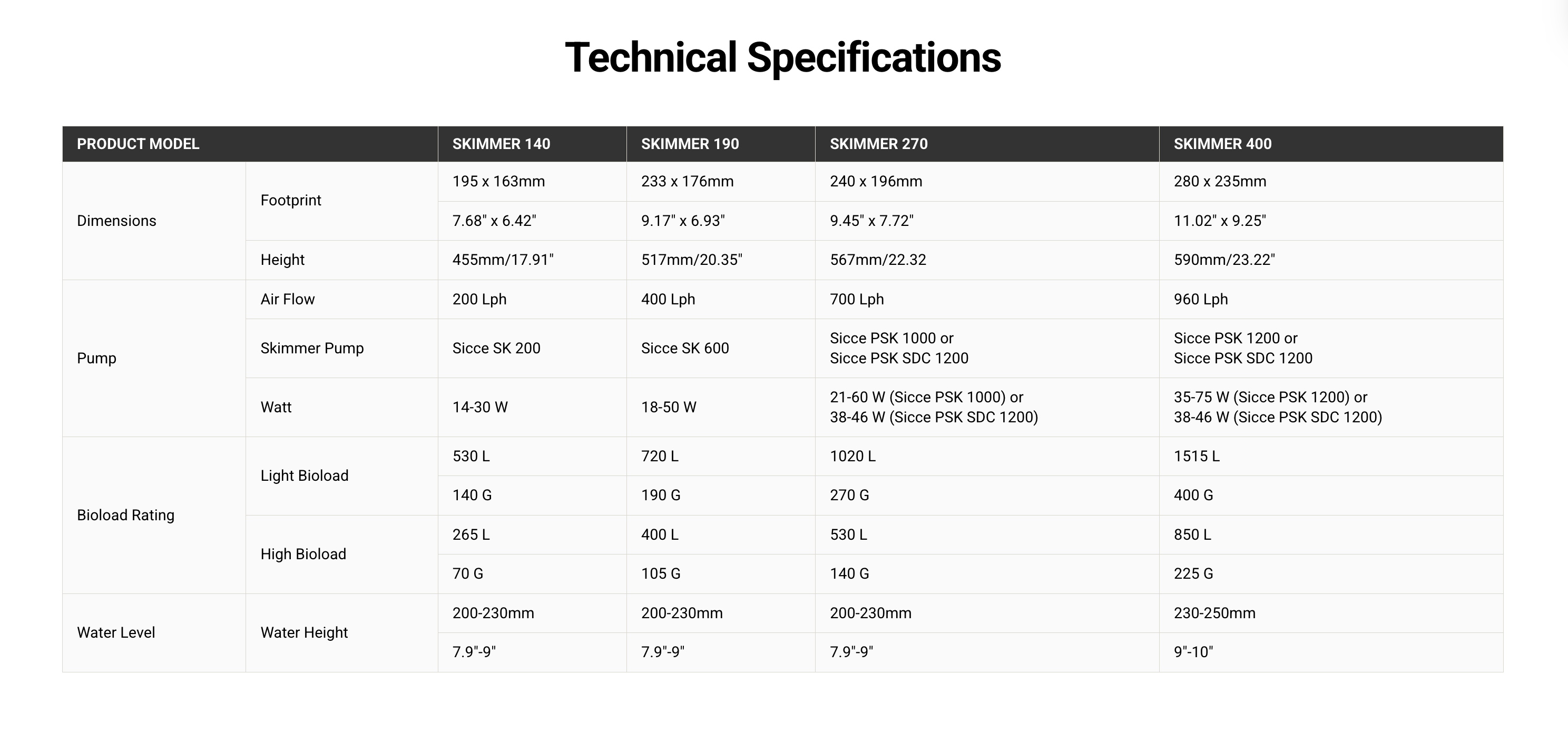Click the Water Height label
The width and height of the screenshot is (1568, 733).
(303, 632)
